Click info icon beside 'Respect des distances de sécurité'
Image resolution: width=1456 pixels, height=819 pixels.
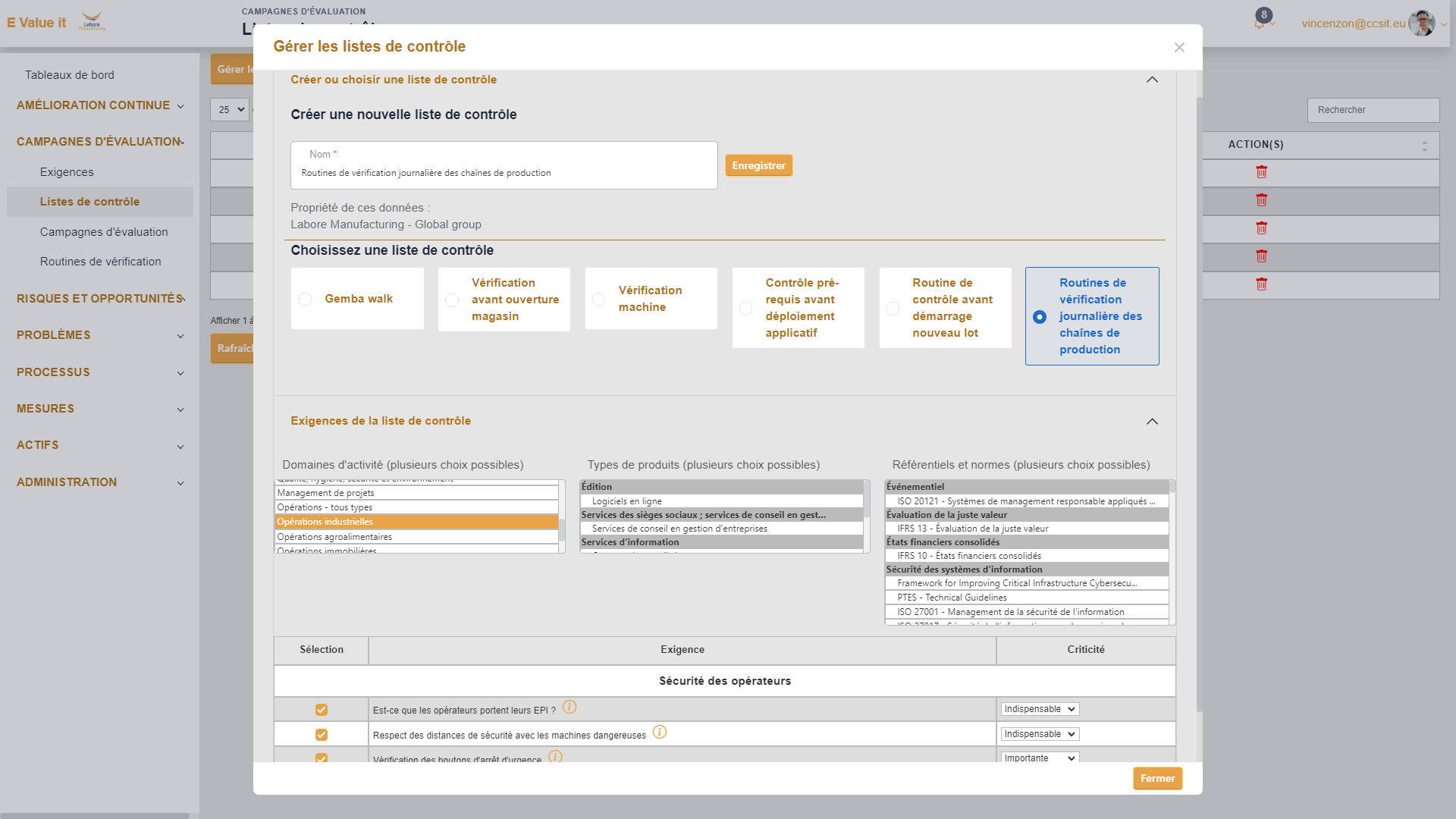click(x=659, y=733)
